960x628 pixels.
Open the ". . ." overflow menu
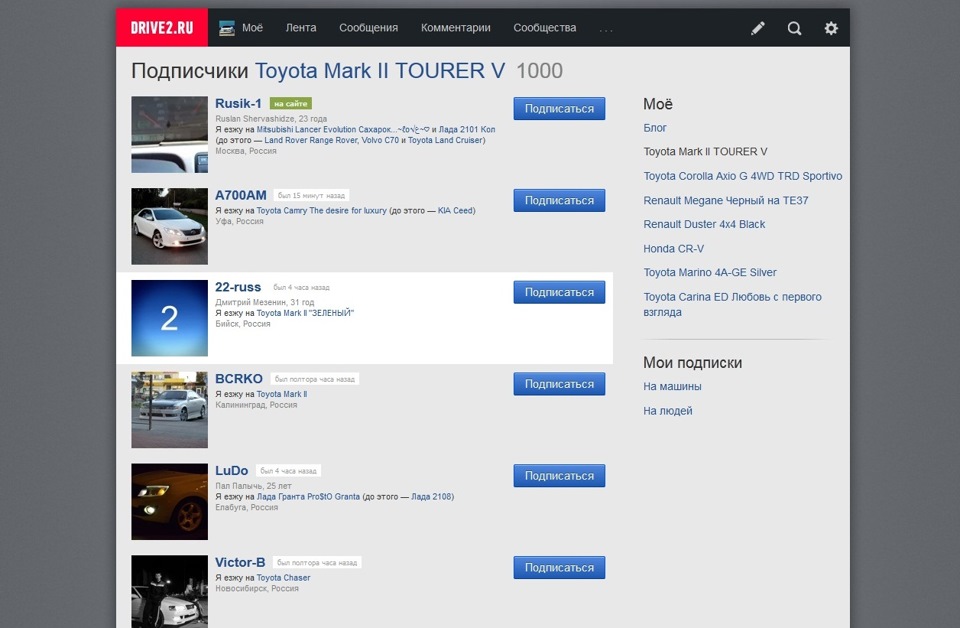(x=607, y=29)
